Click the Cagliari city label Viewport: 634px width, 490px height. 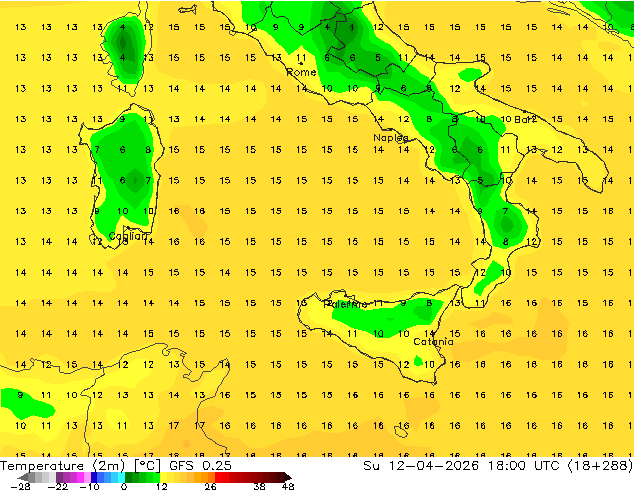click(129, 236)
